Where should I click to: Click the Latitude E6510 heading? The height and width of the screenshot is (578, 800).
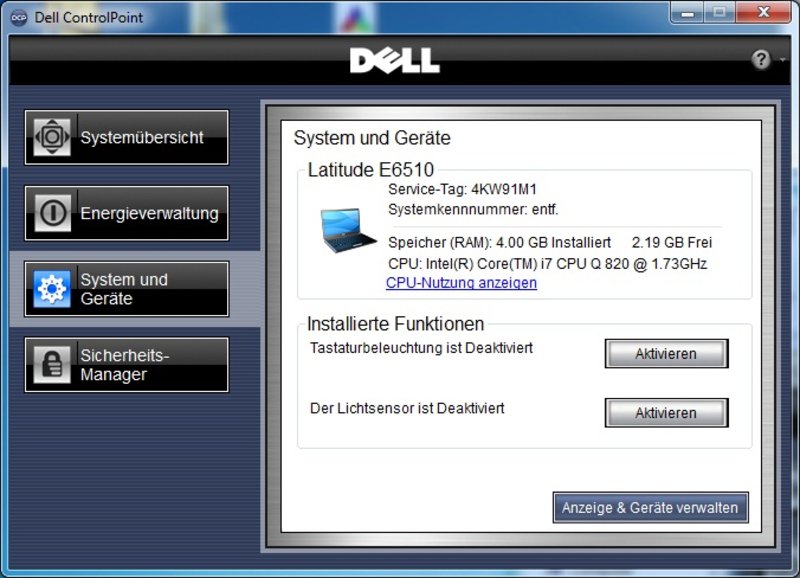[371, 169]
